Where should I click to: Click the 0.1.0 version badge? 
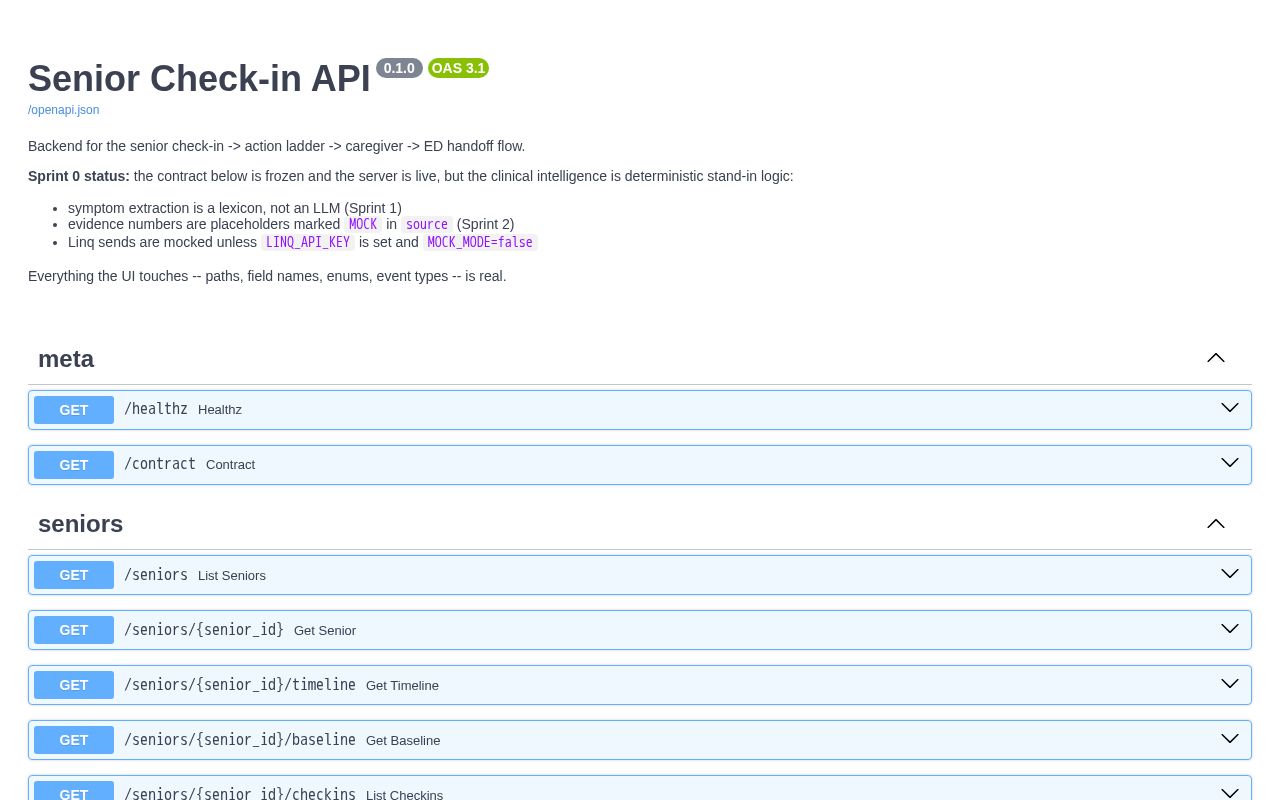pos(399,68)
